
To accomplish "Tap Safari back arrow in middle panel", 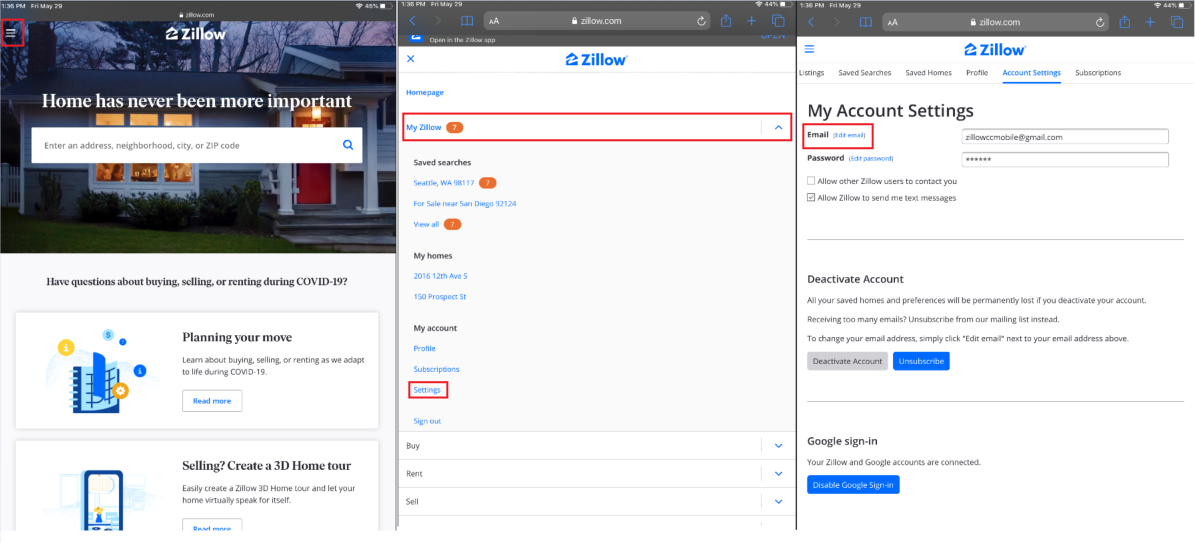I will [x=414, y=21].
